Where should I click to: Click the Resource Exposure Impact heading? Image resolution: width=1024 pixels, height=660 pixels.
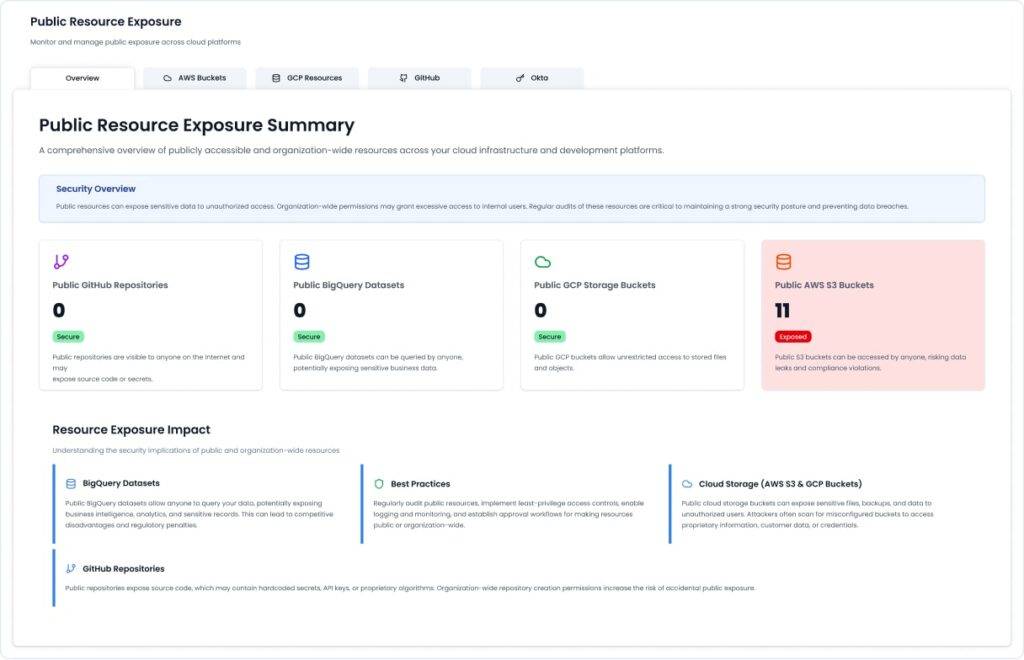click(x=131, y=430)
